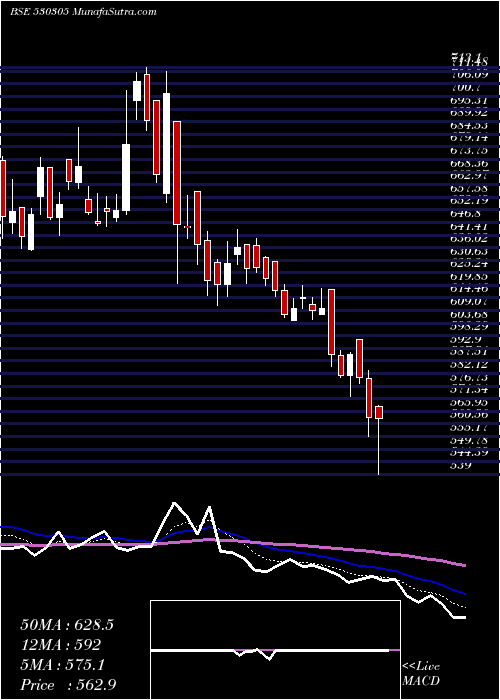Click the 662.97 axis label
This screenshot has height=700, width=500.
click(469, 176)
